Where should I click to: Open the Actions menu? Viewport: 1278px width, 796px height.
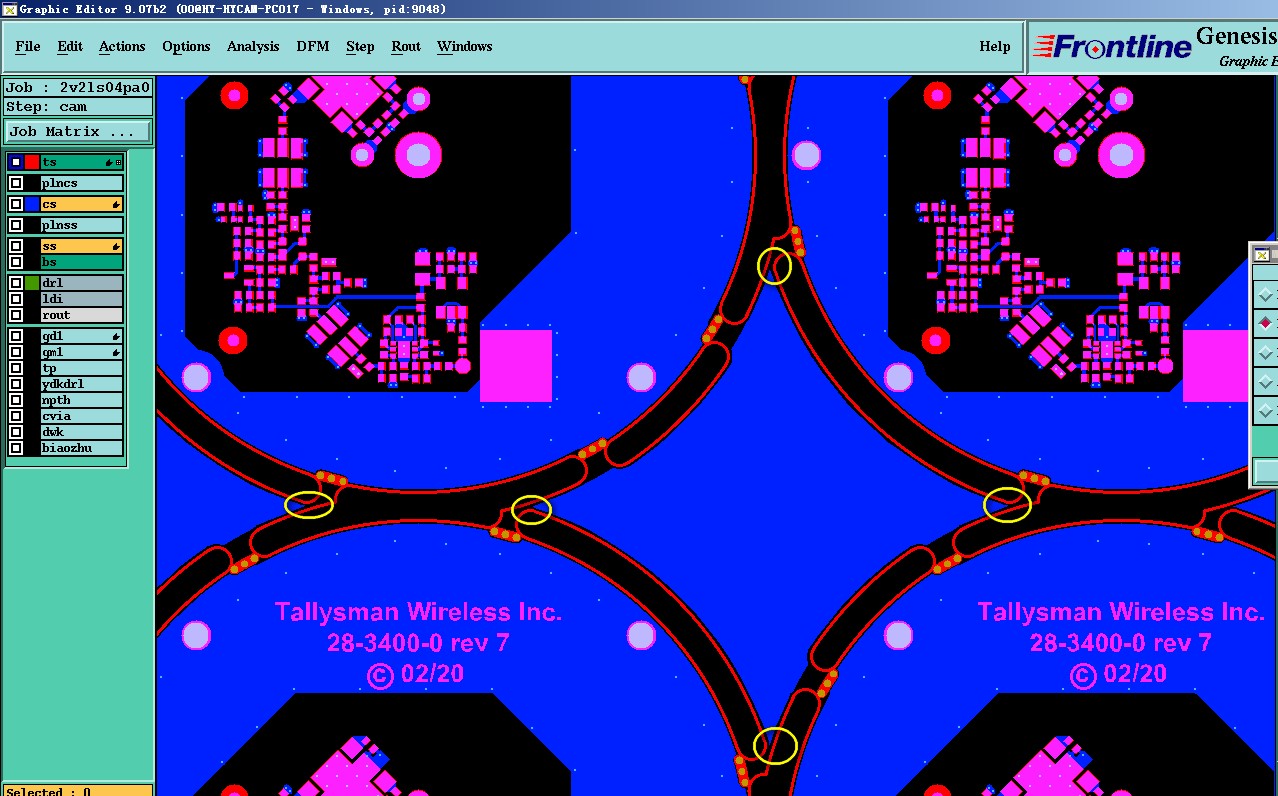[x=122, y=46]
